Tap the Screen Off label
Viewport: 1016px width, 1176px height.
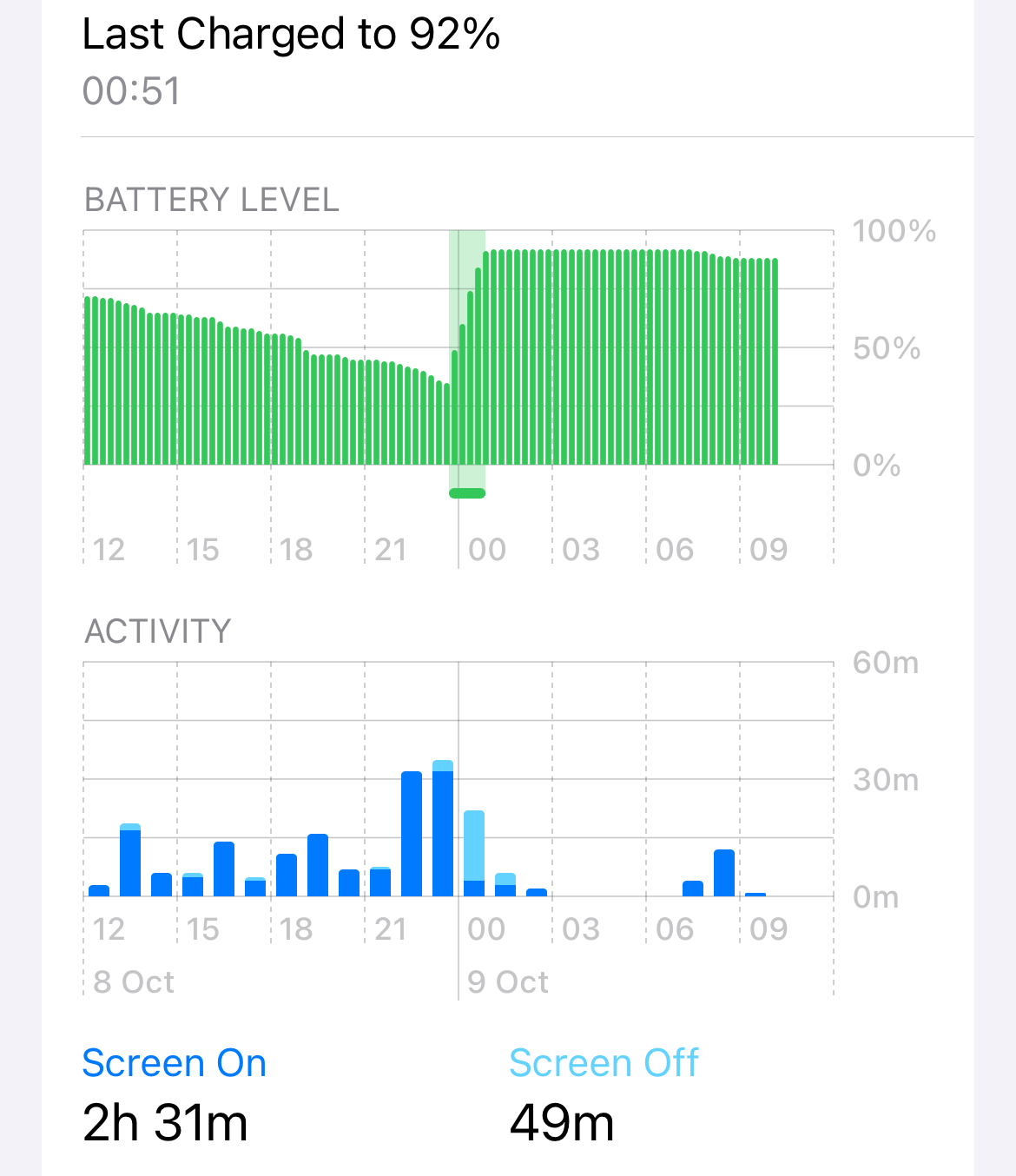point(604,1063)
